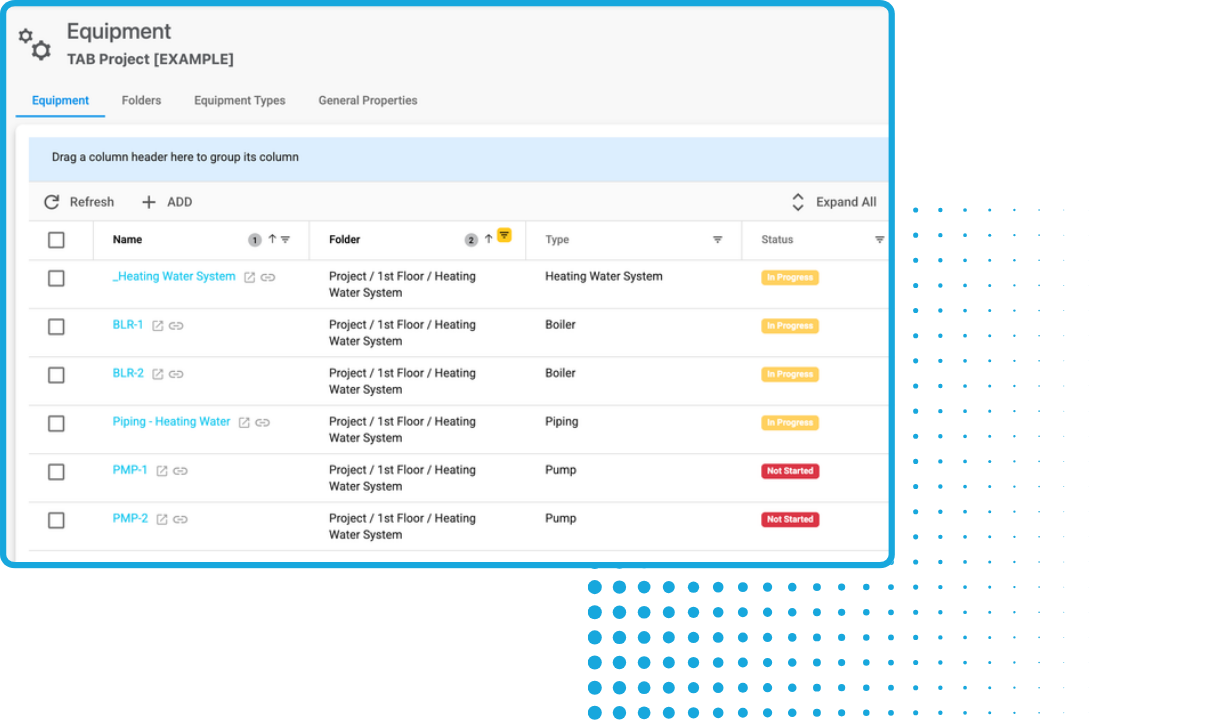Viewport: 1205px width, 720px height.
Task: Click the Refresh circular arrow icon
Action: [52, 202]
